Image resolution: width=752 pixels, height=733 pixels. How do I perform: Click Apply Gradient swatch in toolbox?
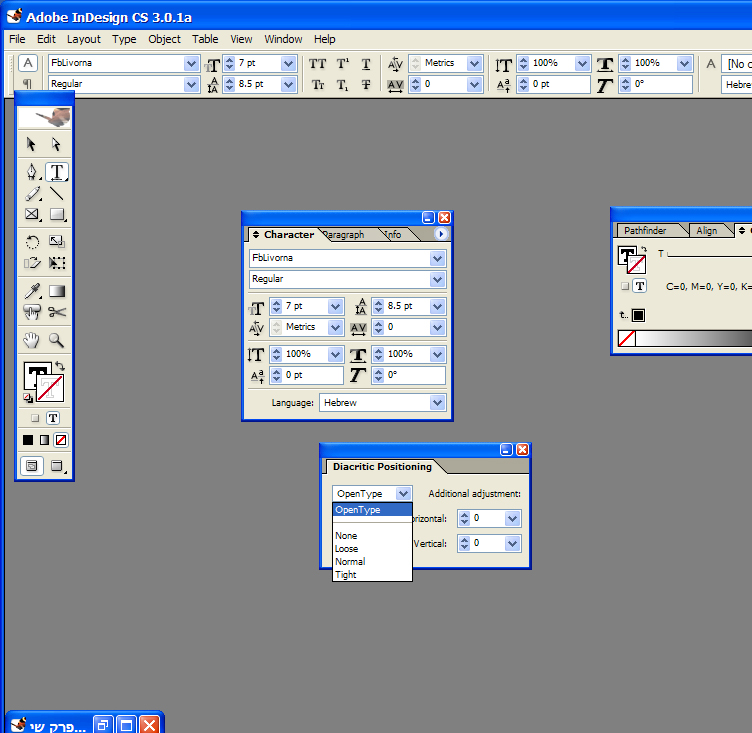(x=44, y=440)
